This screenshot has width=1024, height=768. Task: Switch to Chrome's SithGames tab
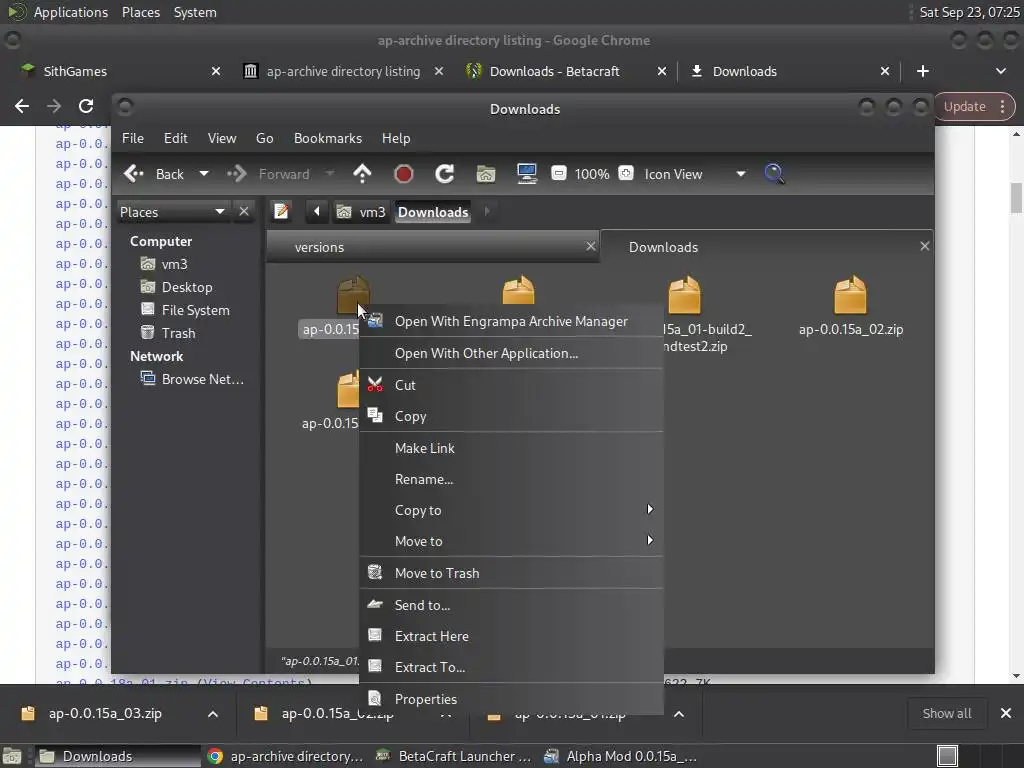click(x=120, y=71)
